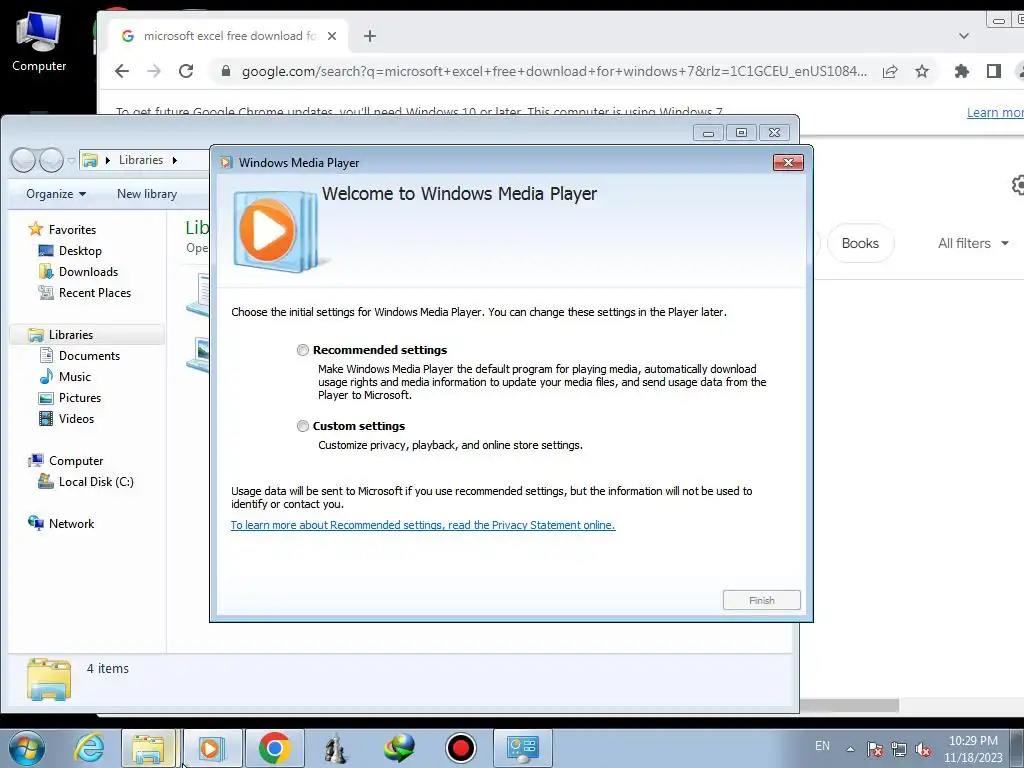Screen dimensions: 1024x768
Task: Click the Chrome forward arrow
Action: point(154,71)
